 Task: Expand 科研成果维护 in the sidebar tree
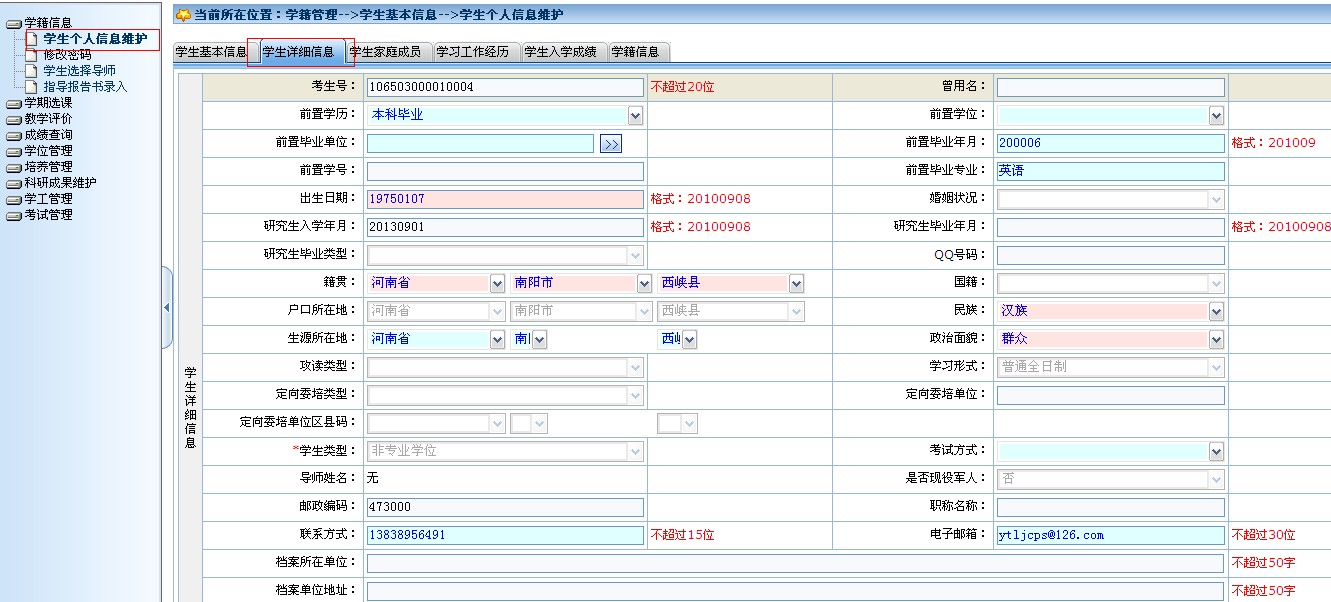point(60,183)
